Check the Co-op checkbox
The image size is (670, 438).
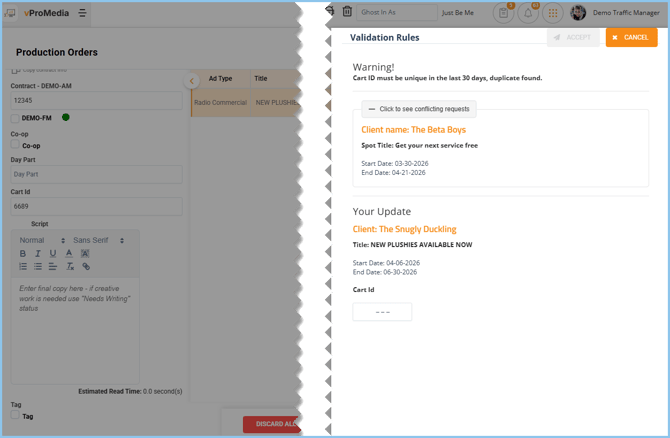click(x=15, y=145)
